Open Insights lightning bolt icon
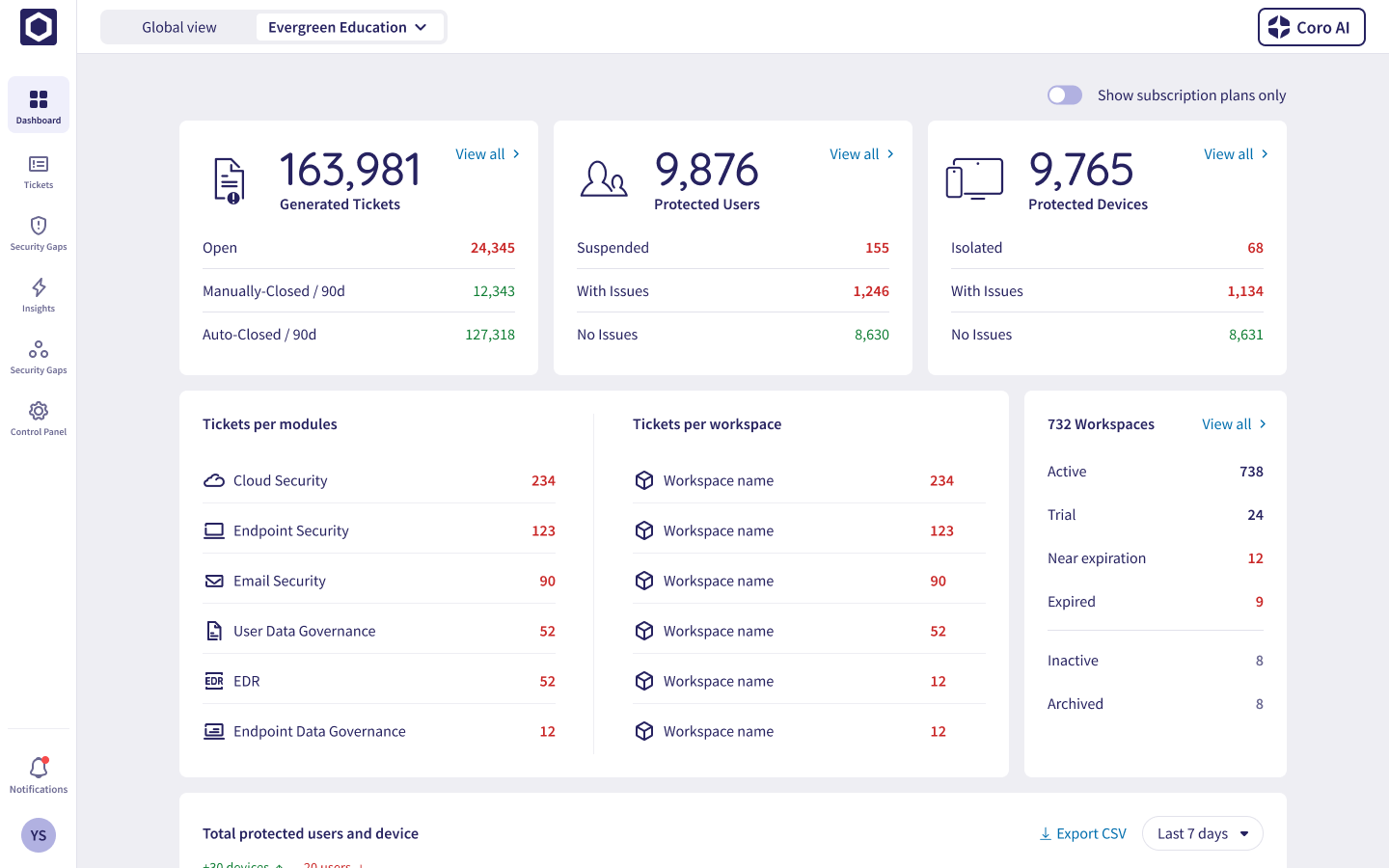Screen dimensions: 1389x868 pos(39,294)
